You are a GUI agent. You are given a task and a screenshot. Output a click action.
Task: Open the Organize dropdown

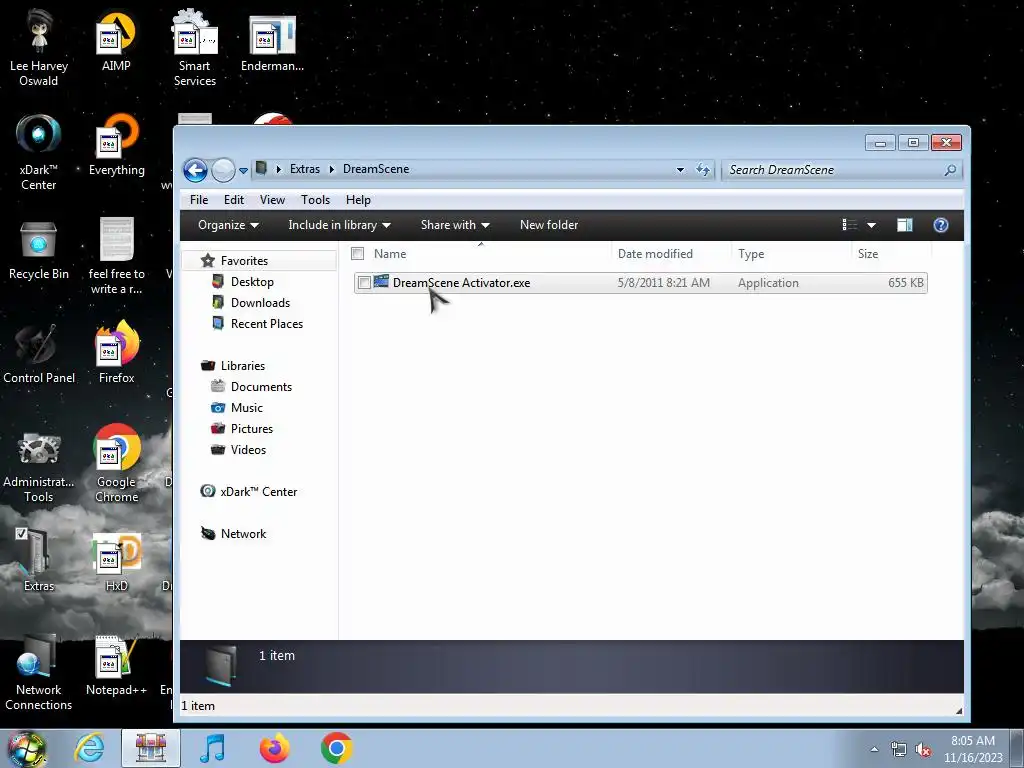tap(229, 225)
